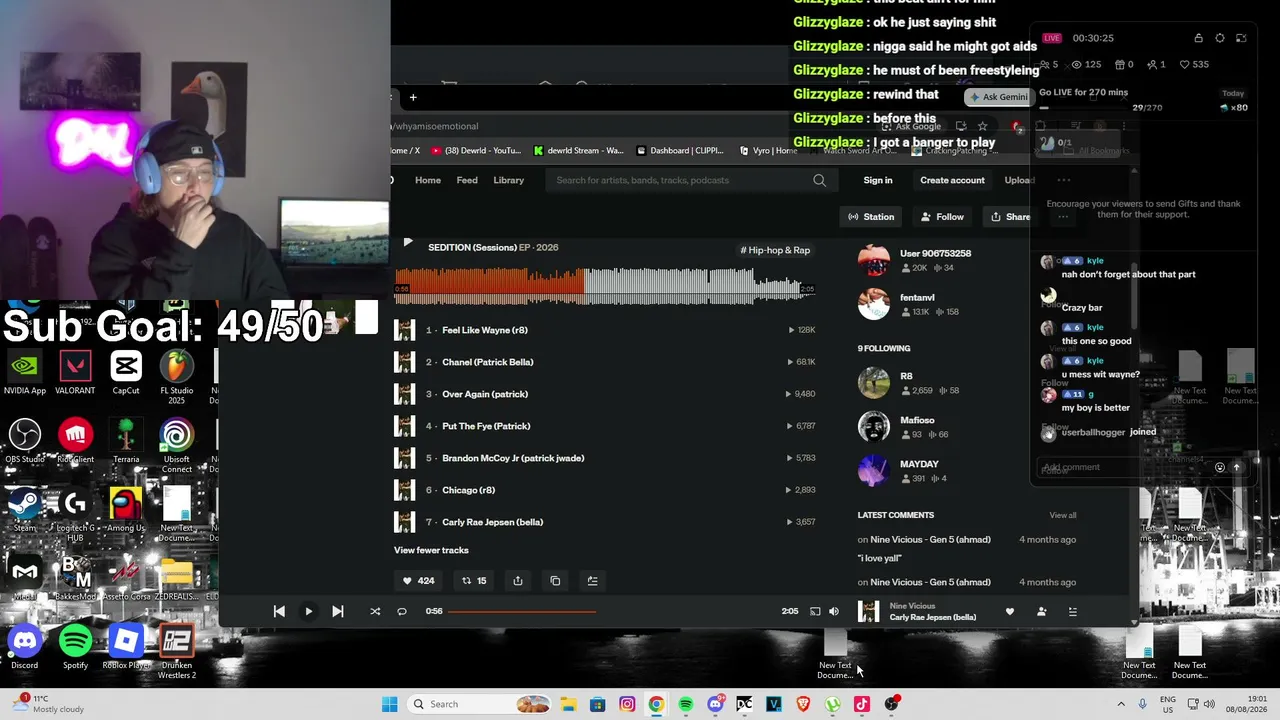Open the cast to device icon
Image resolution: width=1280 pixels, height=720 pixels.
(x=815, y=611)
